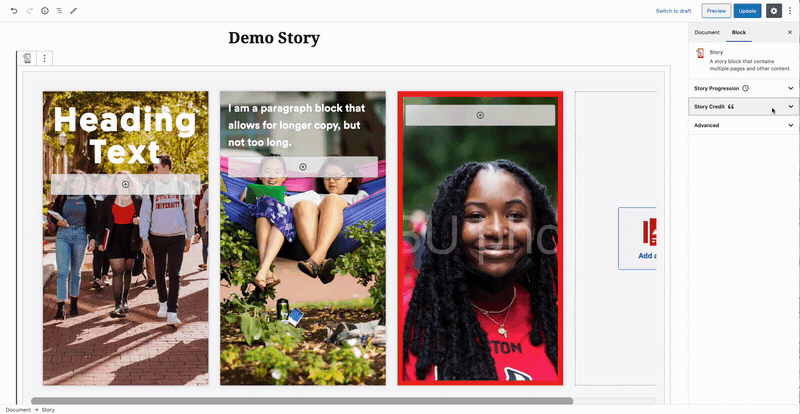Toggle the settings gear sidebar button

click(774, 11)
